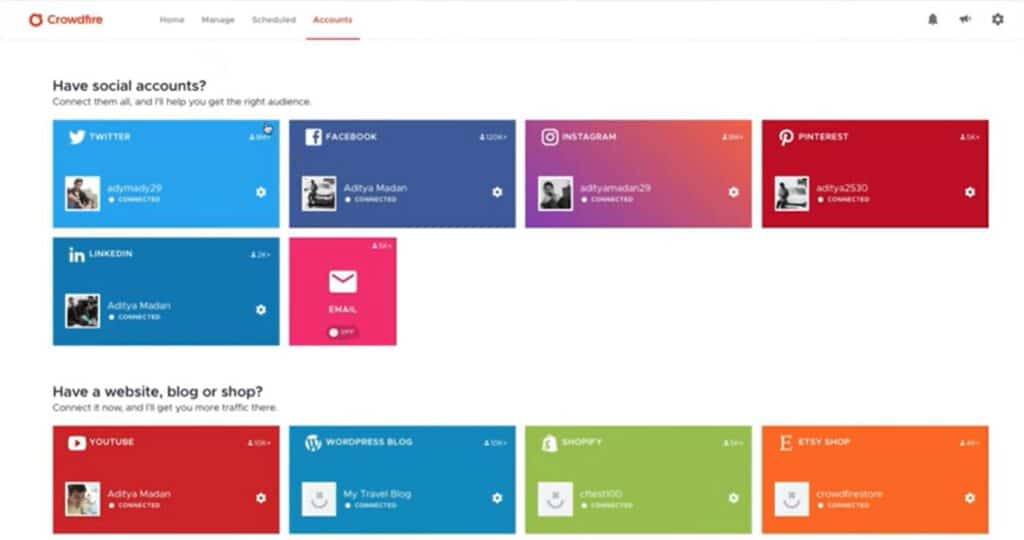Click the aditya2530 username
Viewport: 1024px width, 540px height.
pos(842,188)
